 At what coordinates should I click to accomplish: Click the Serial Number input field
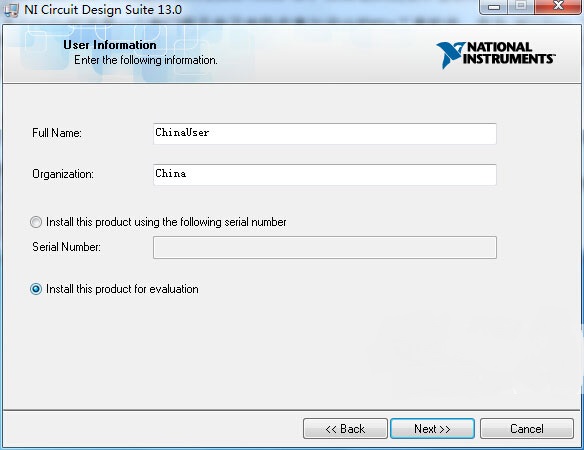tap(324, 247)
